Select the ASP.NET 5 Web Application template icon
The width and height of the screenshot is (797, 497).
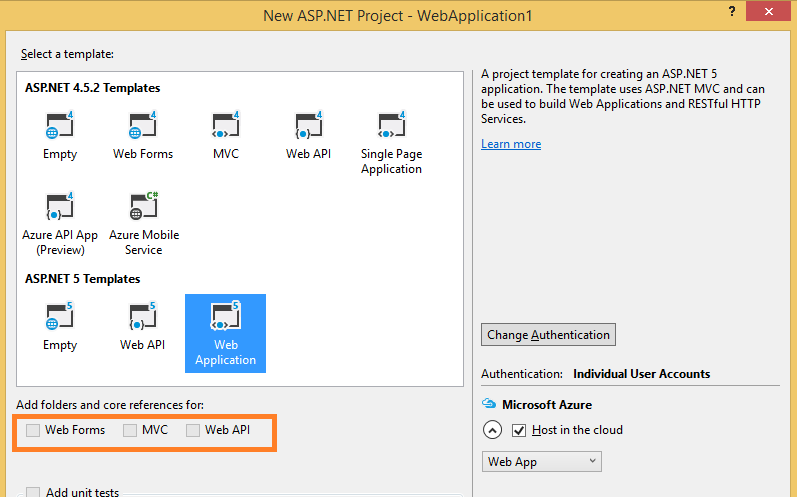[225, 316]
